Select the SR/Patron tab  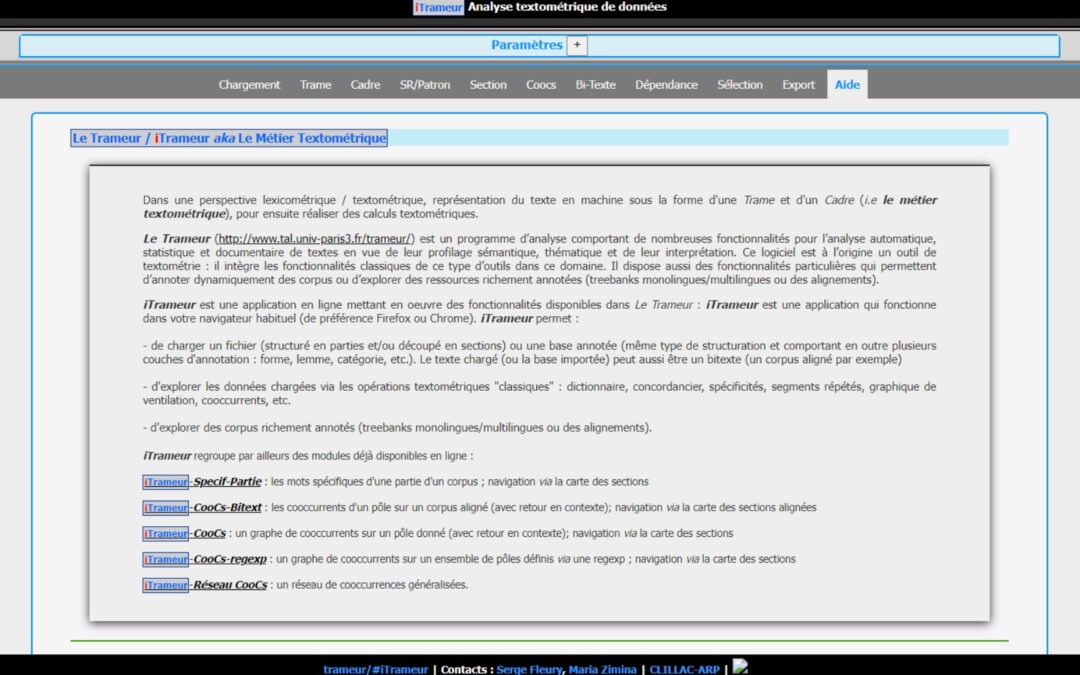425,85
